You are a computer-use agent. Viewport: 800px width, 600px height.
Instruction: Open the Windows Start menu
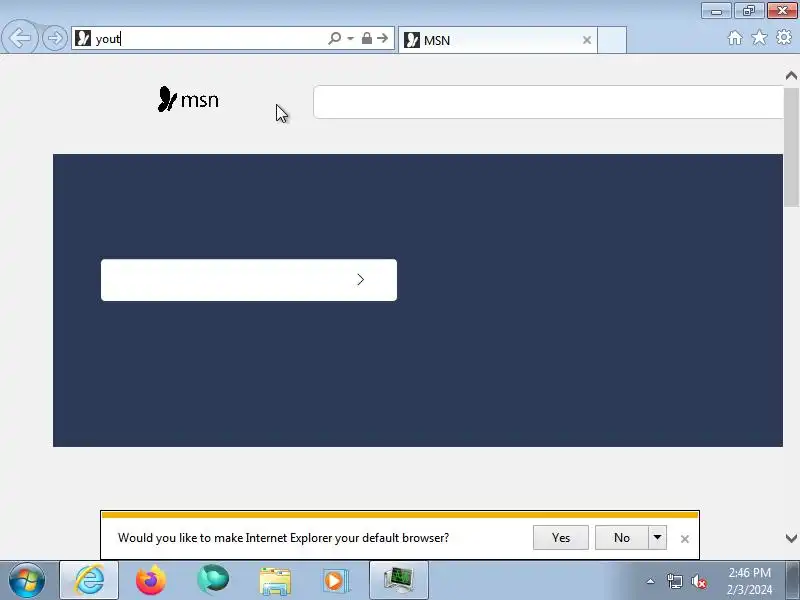click(27, 580)
